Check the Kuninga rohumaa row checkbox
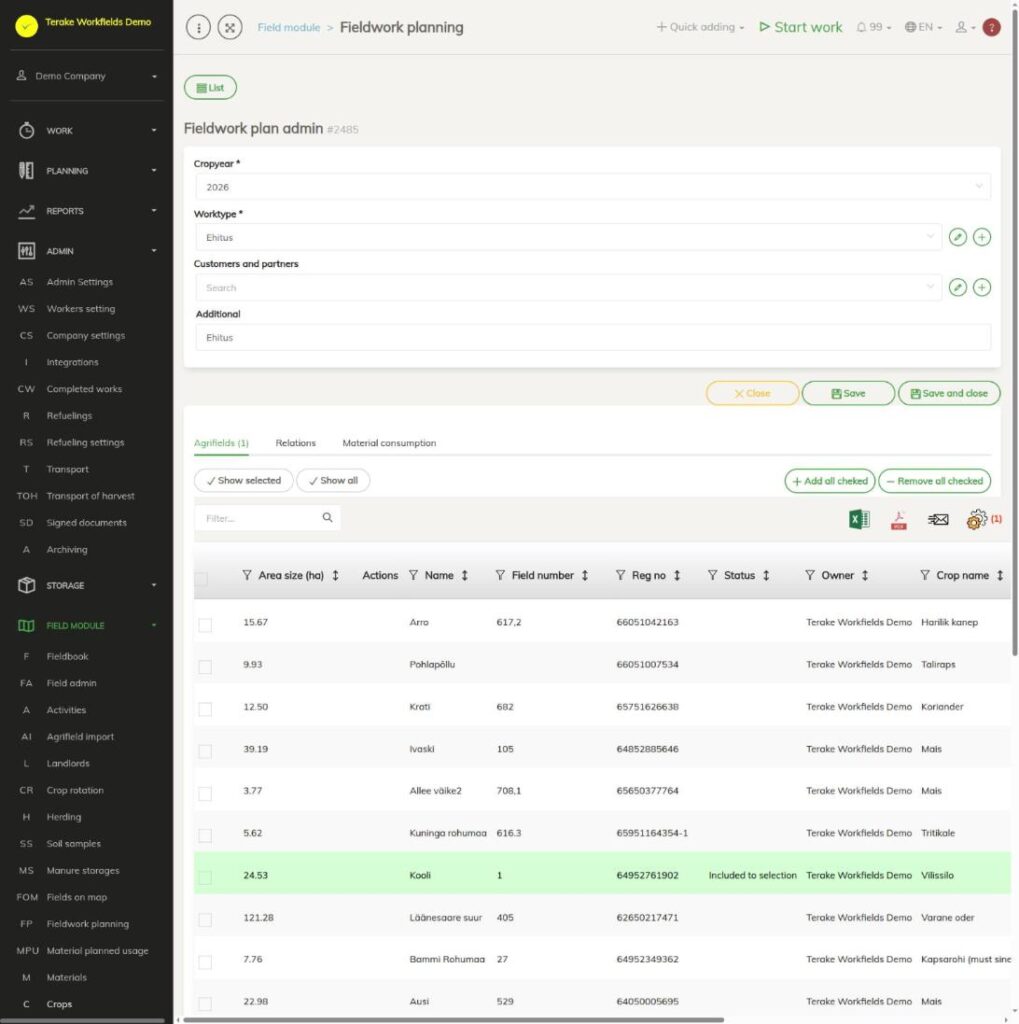Image resolution: width=1019 pixels, height=1024 pixels. [205, 836]
